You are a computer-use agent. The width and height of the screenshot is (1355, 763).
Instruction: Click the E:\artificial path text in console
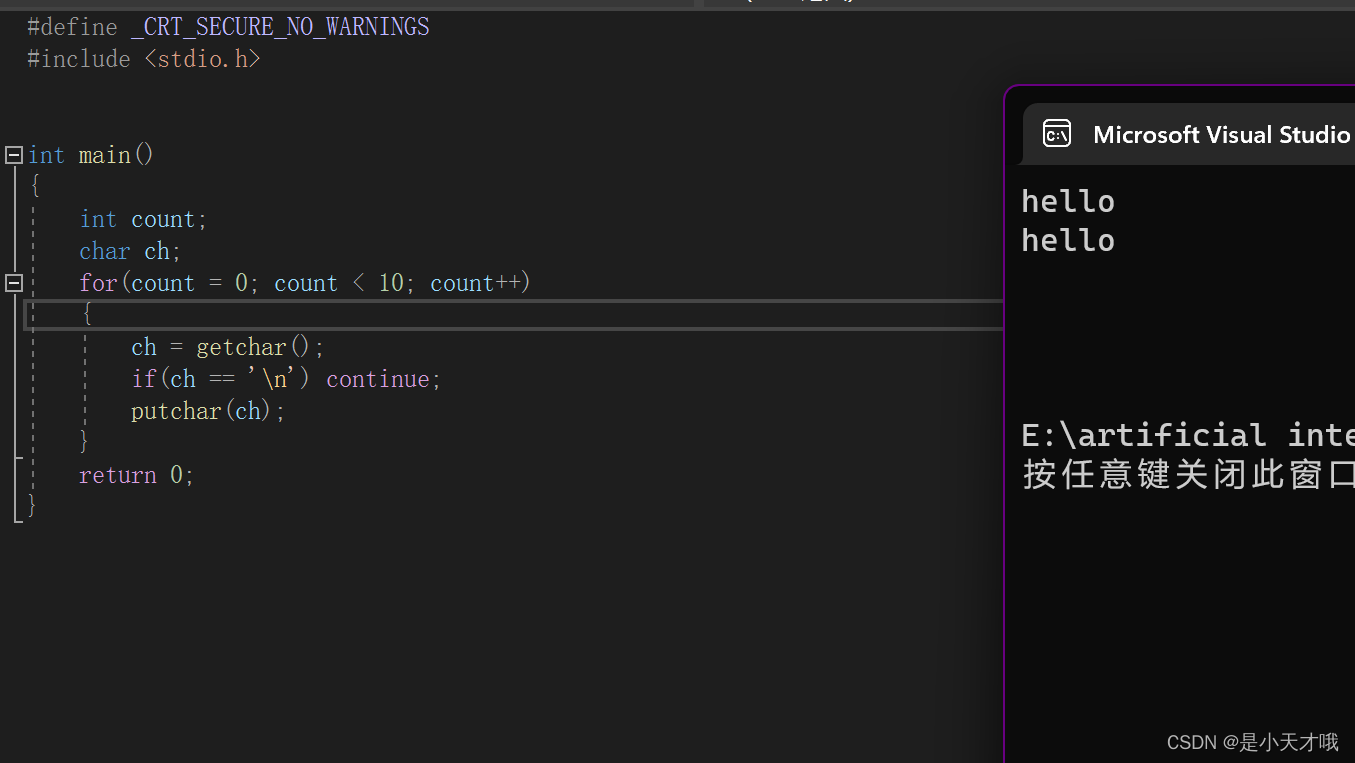coord(1150,434)
